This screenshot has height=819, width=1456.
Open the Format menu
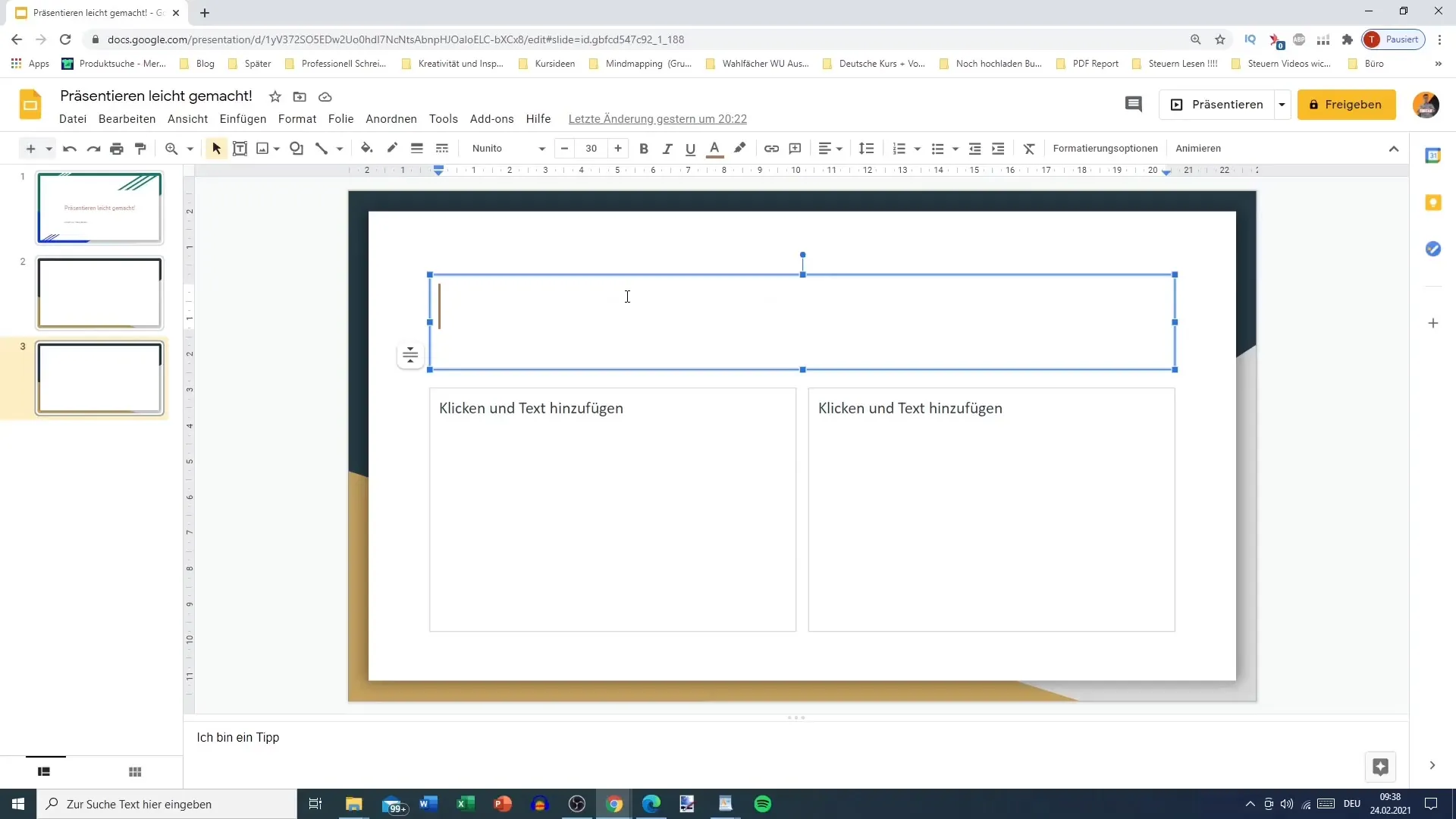click(297, 119)
